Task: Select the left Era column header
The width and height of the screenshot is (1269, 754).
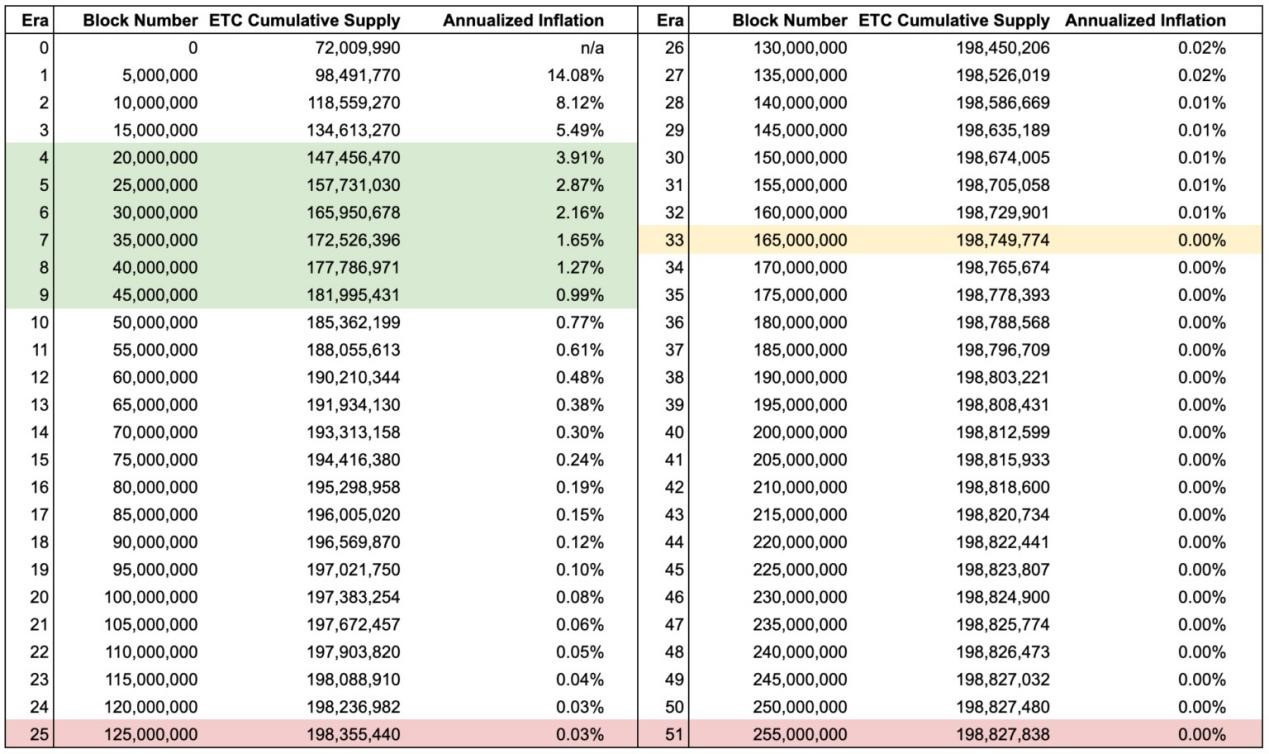Action: 35,20
